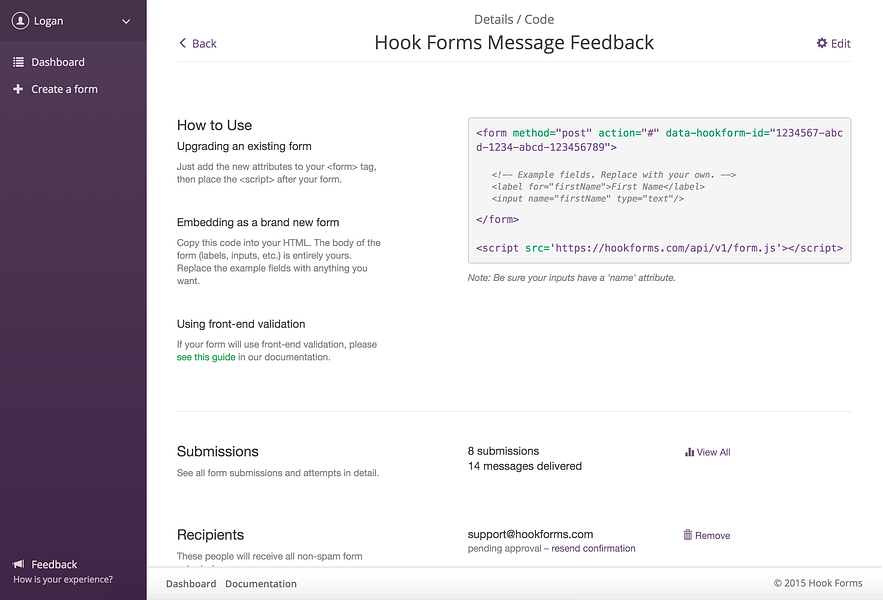Expand the Logan account dropdown chevron
Screen dimensions: 883x600
point(126,21)
